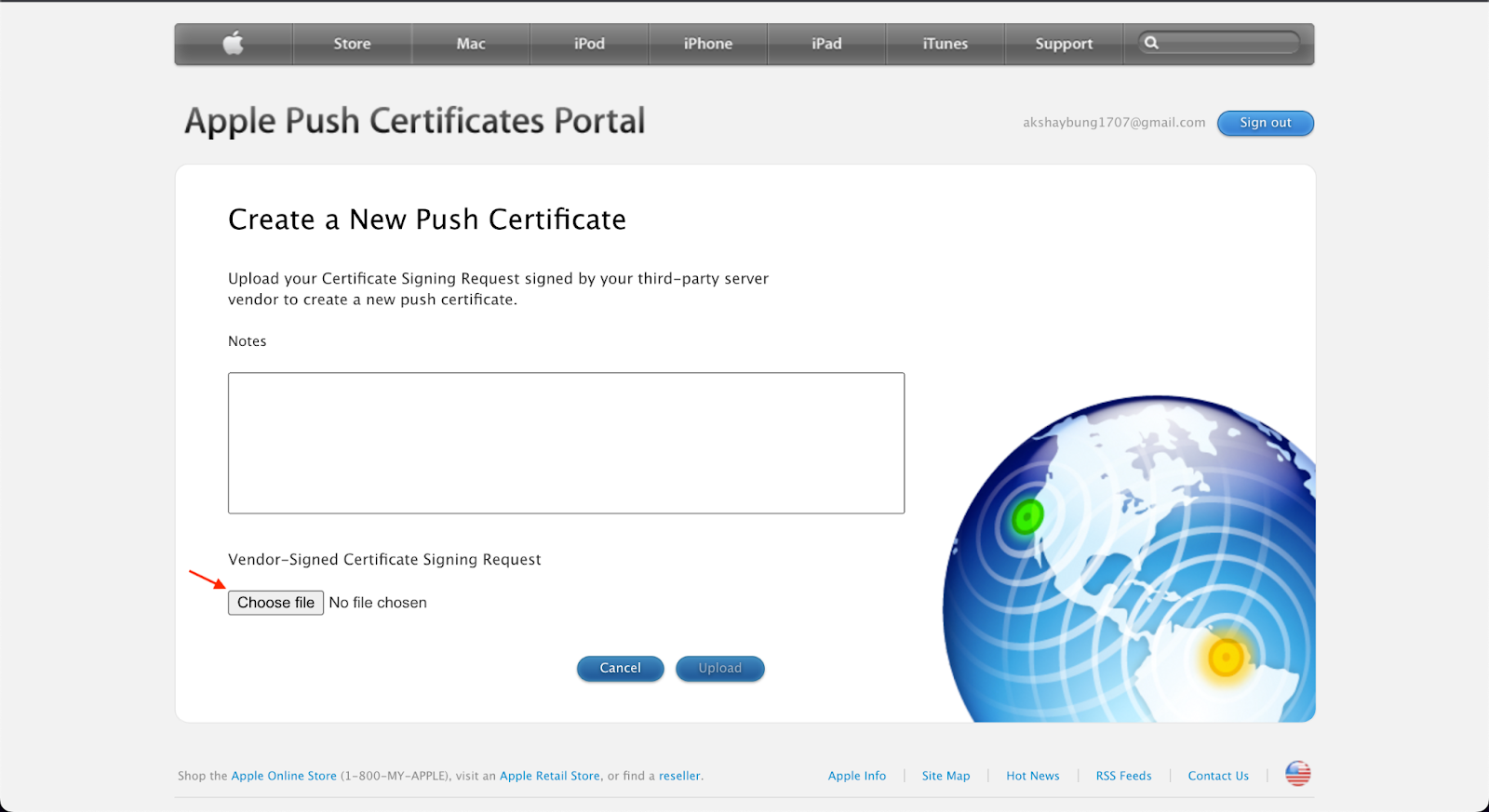The height and width of the screenshot is (812, 1489).
Task: Click the "Create a New Push Certificate" heading
Action: [427, 220]
